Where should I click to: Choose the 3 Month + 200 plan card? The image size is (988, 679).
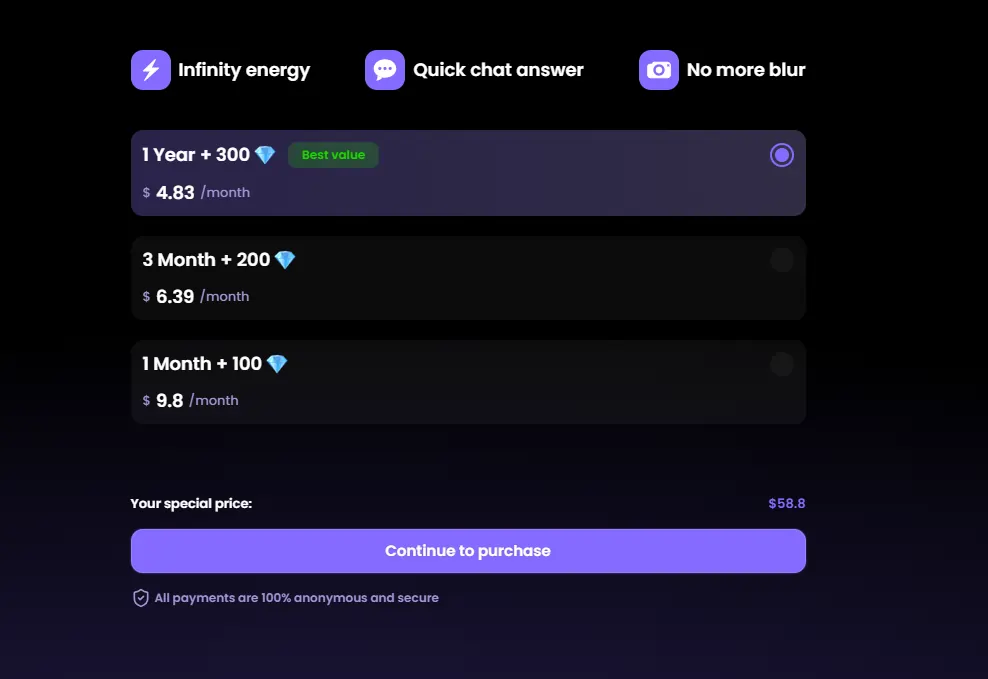[468, 278]
